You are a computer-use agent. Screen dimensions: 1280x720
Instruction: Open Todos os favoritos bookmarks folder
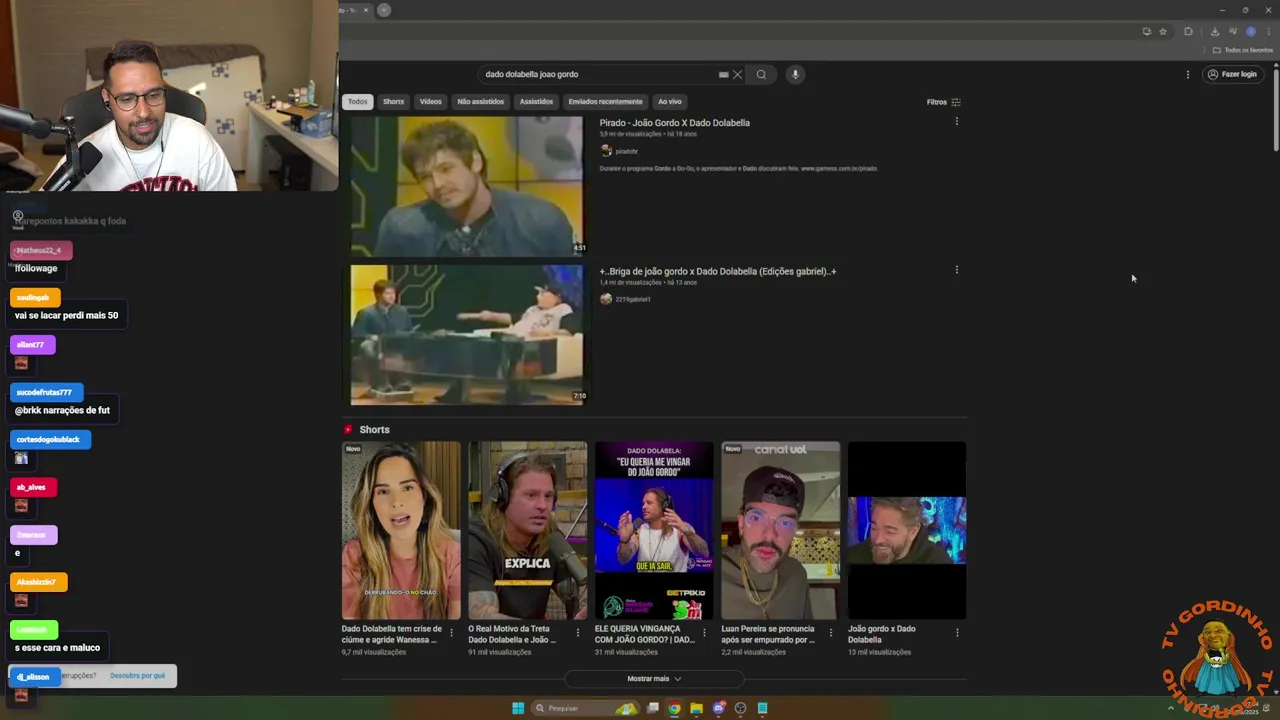(x=1242, y=50)
